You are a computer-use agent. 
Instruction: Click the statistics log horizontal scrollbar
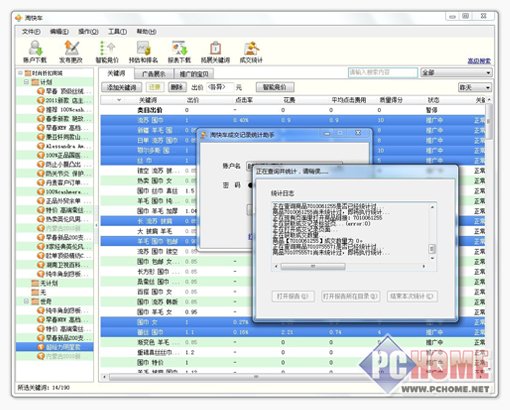click(350, 267)
